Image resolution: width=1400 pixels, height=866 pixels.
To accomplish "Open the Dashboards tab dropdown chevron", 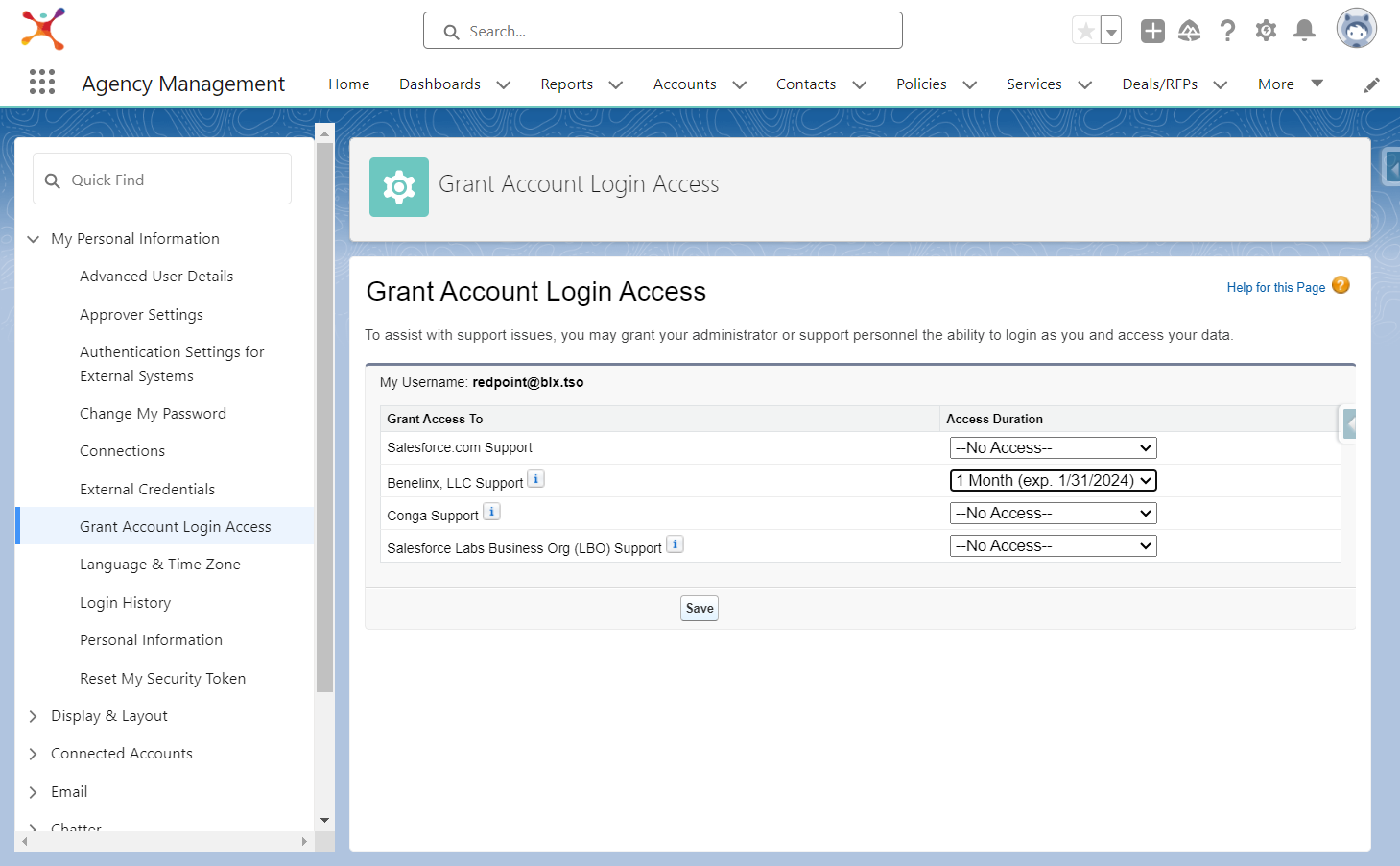I will 504,84.
